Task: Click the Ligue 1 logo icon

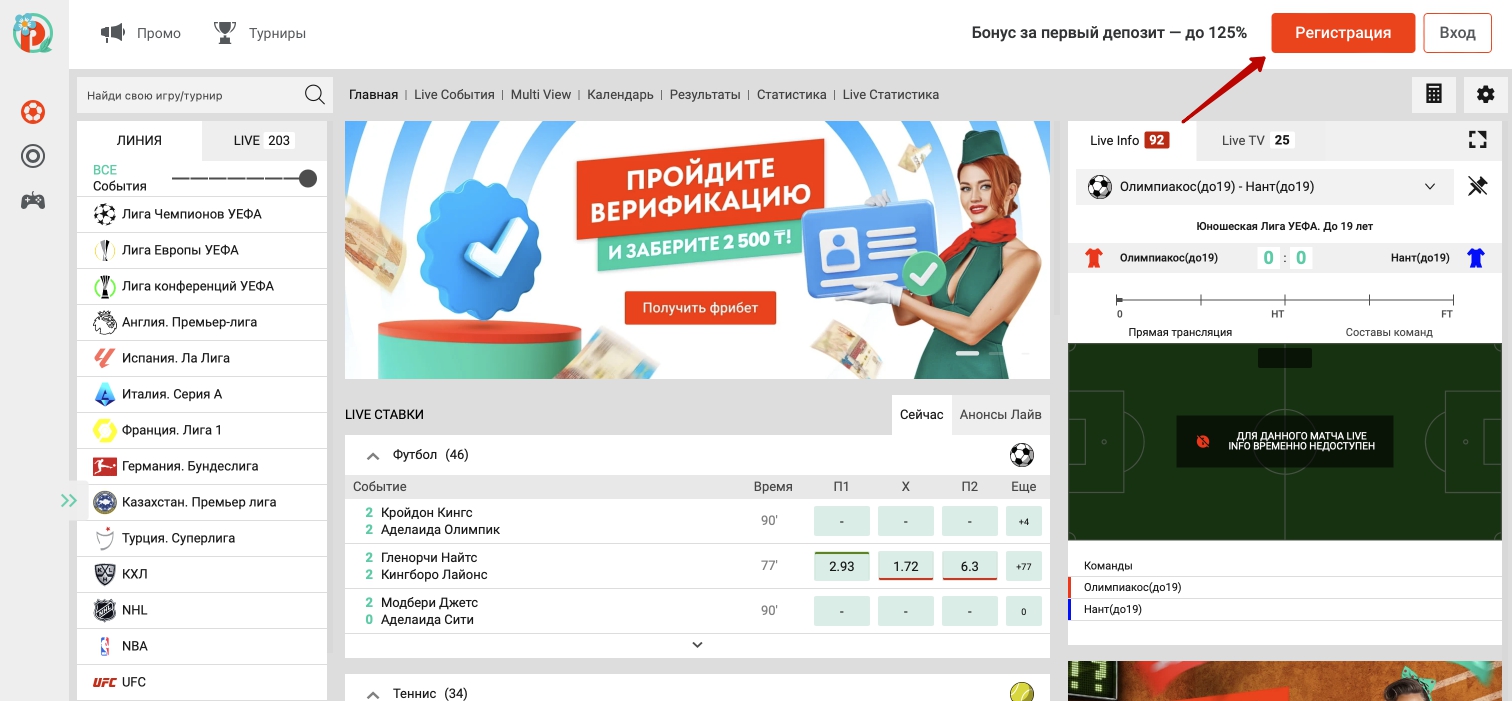Action: (x=104, y=430)
